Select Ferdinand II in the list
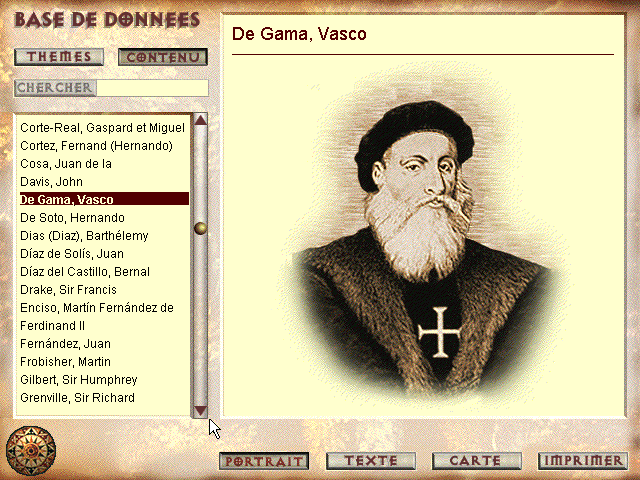The height and width of the screenshot is (480, 640). click(x=52, y=326)
